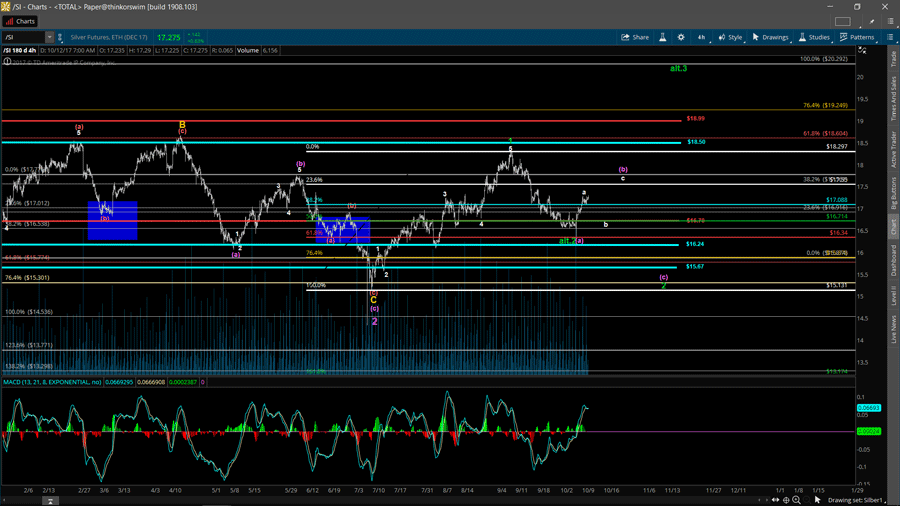Click the crosshair pan icon at bottom

pyautogui.click(x=786, y=500)
